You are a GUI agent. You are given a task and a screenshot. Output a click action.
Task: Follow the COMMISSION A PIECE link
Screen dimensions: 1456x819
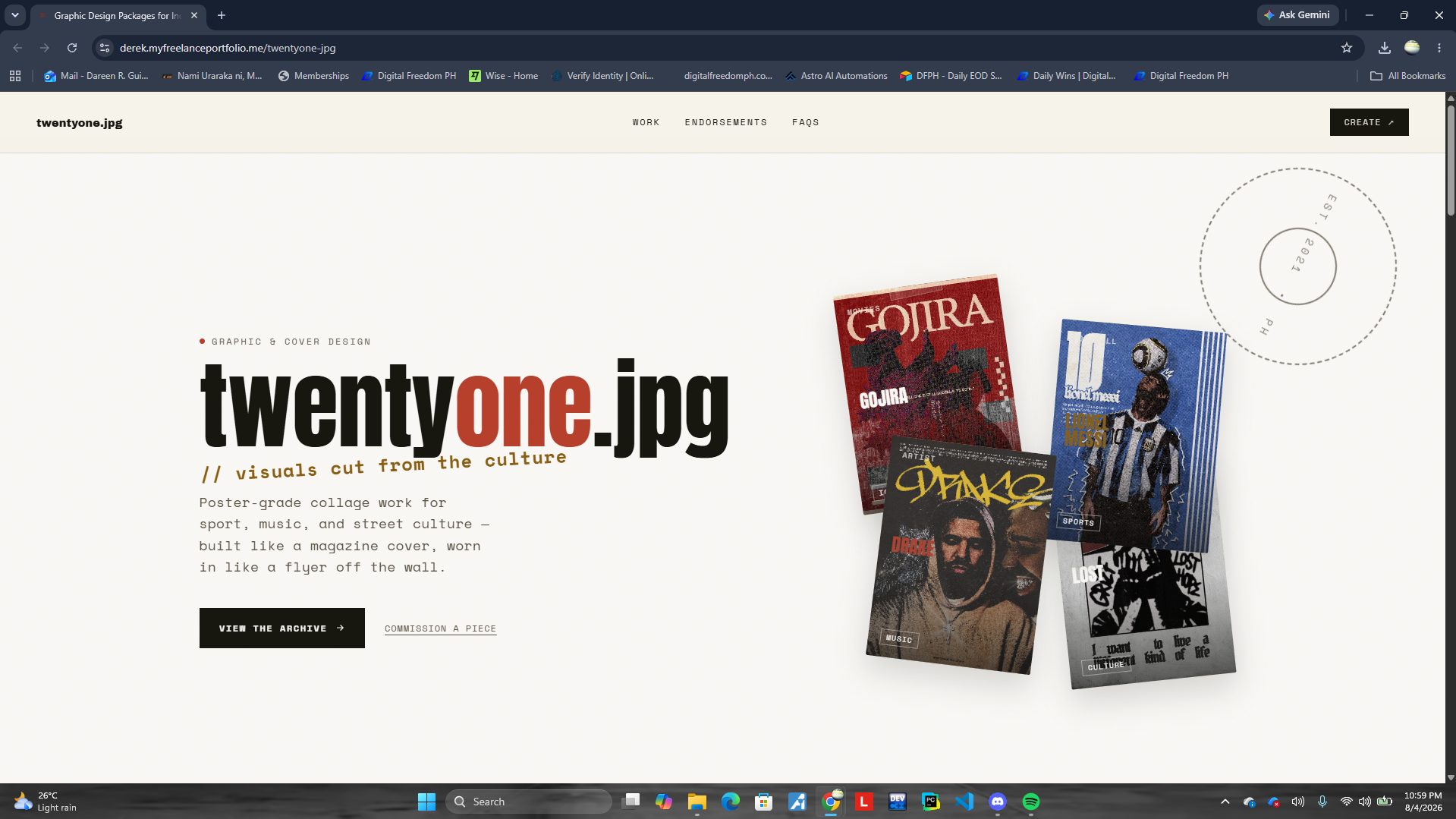(440, 628)
